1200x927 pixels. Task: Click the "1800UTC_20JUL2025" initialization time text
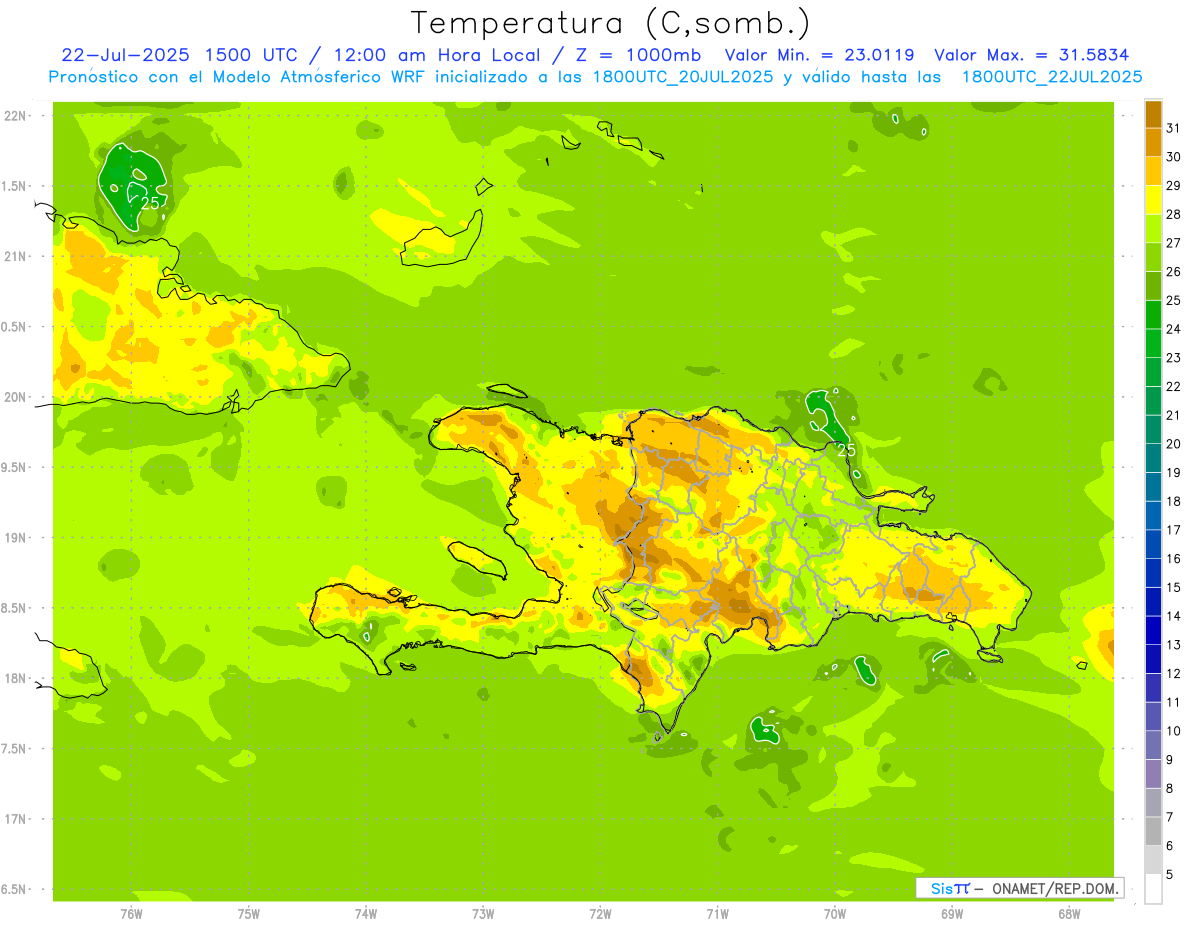point(681,77)
